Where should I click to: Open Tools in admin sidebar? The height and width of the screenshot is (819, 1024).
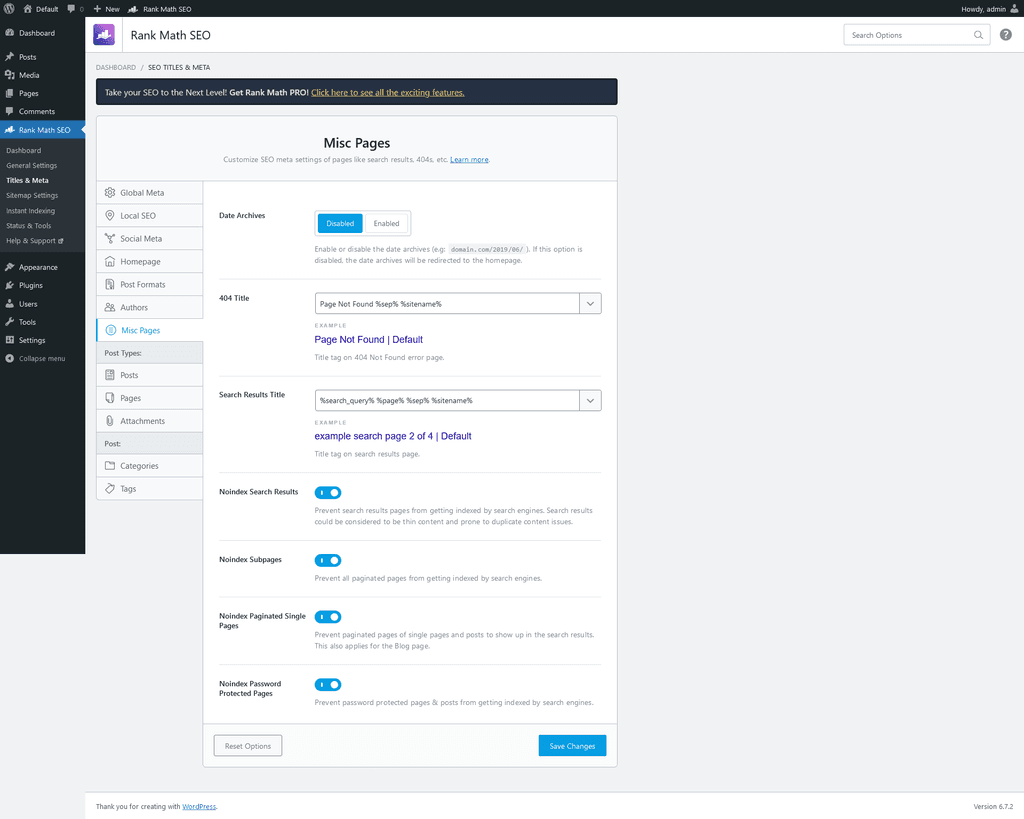click(42, 322)
